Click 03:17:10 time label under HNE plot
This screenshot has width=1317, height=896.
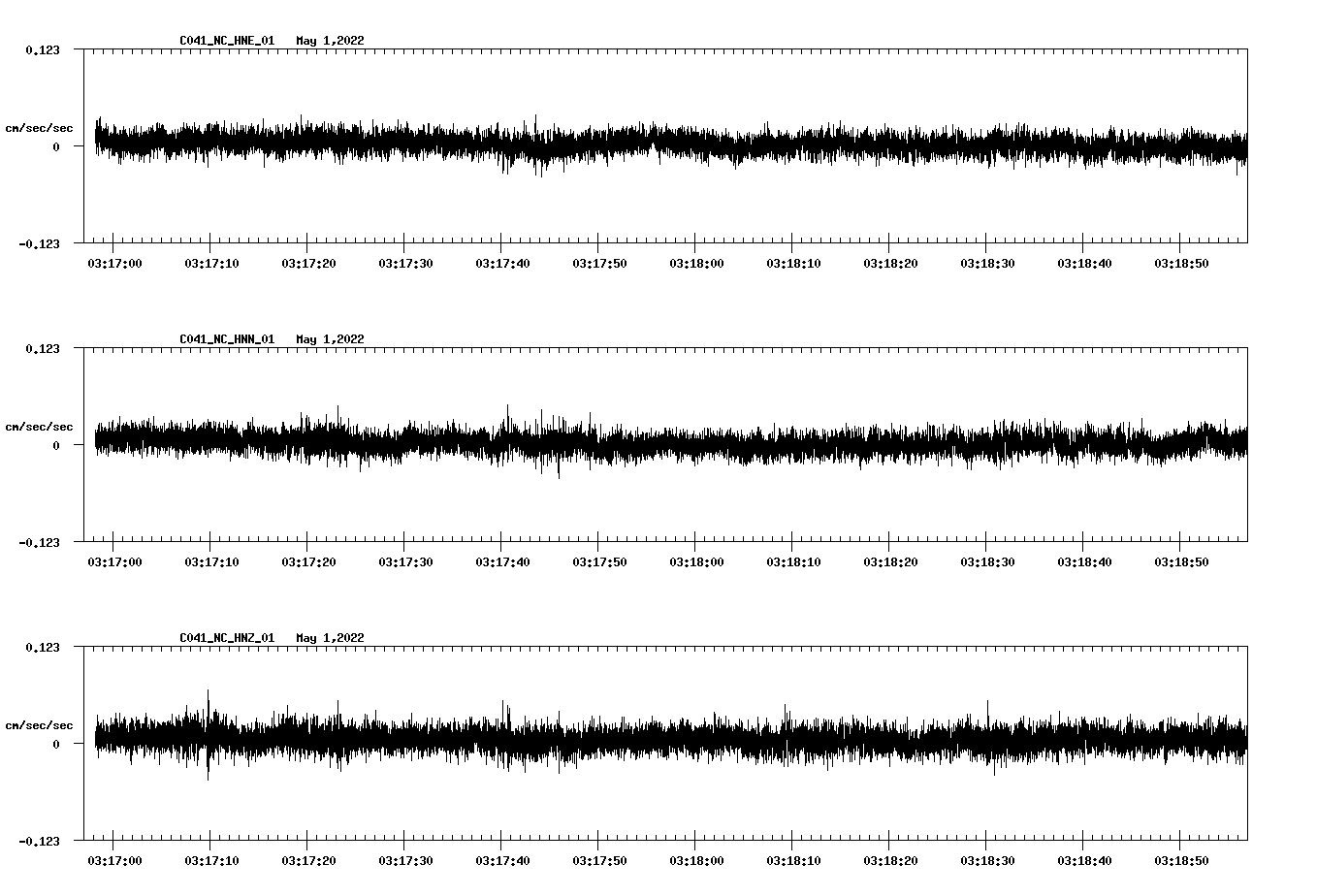[x=211, y=263]
